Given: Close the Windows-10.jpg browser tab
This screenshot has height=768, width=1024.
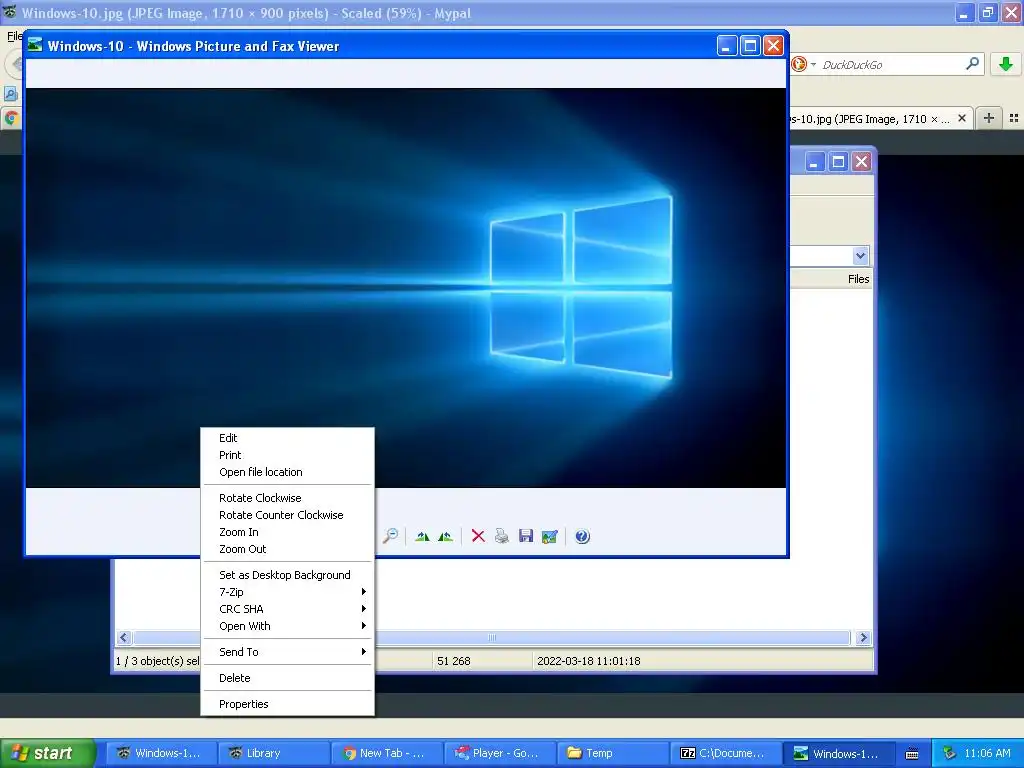Looking at the screenshot, I should (961, 118).
